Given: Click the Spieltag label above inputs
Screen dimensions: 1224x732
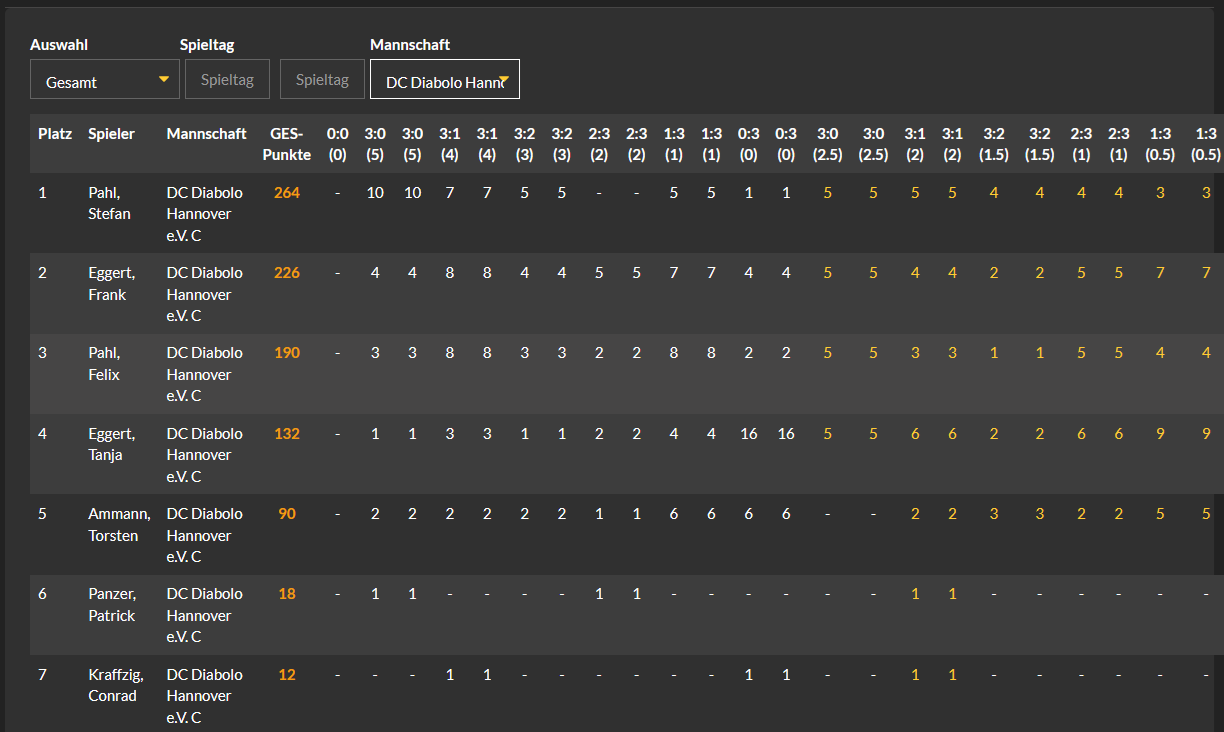Looking at the screenshot, I should coord(207,45).
